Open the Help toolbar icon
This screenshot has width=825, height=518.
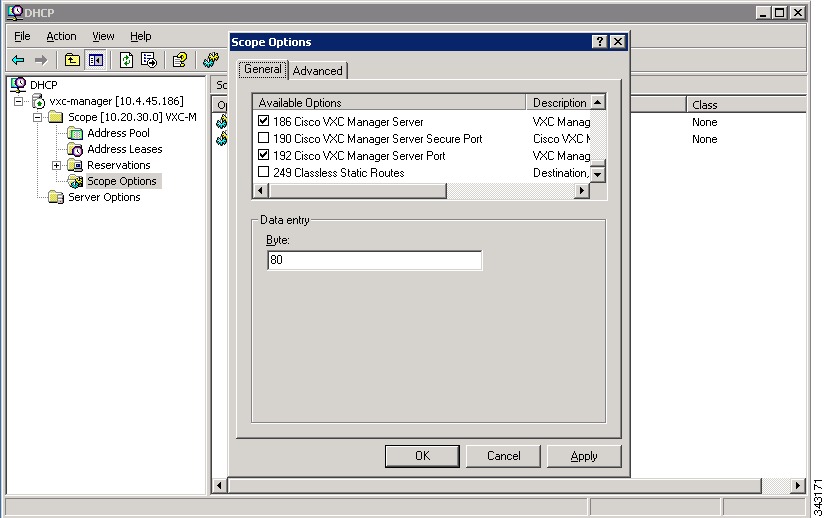click(x=180, y=60)
